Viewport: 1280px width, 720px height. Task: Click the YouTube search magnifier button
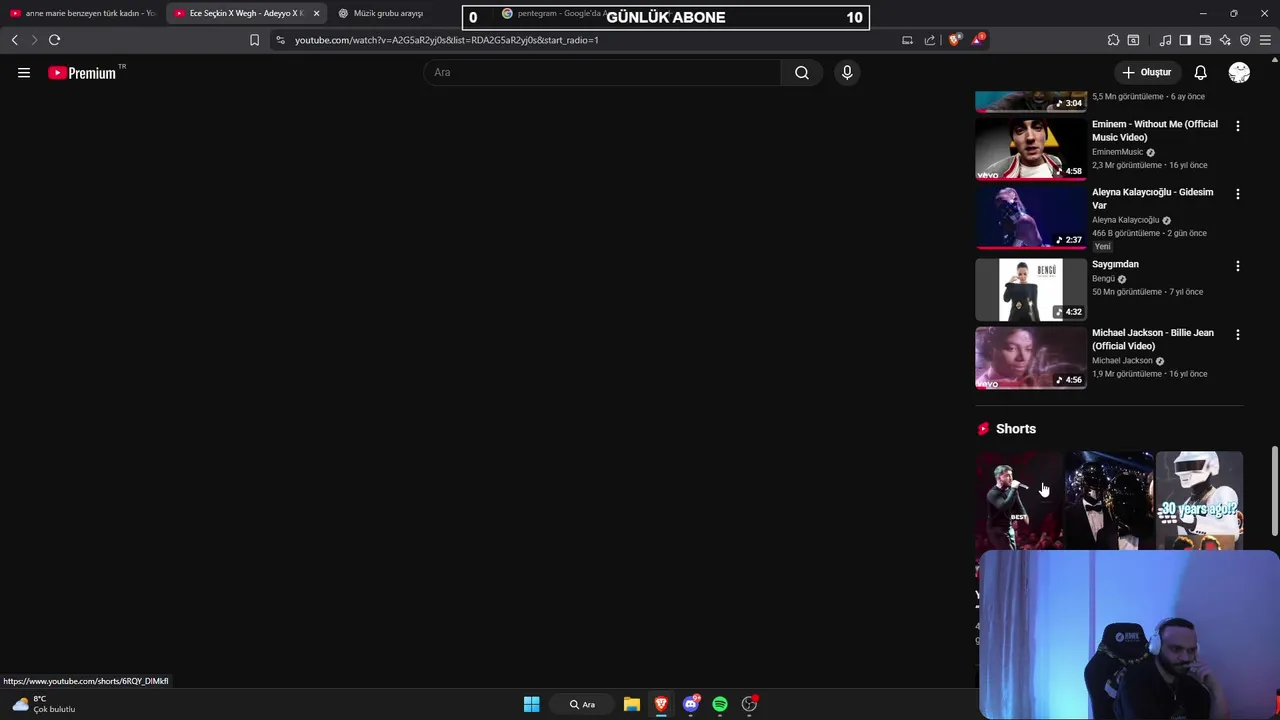click(802, 72)
